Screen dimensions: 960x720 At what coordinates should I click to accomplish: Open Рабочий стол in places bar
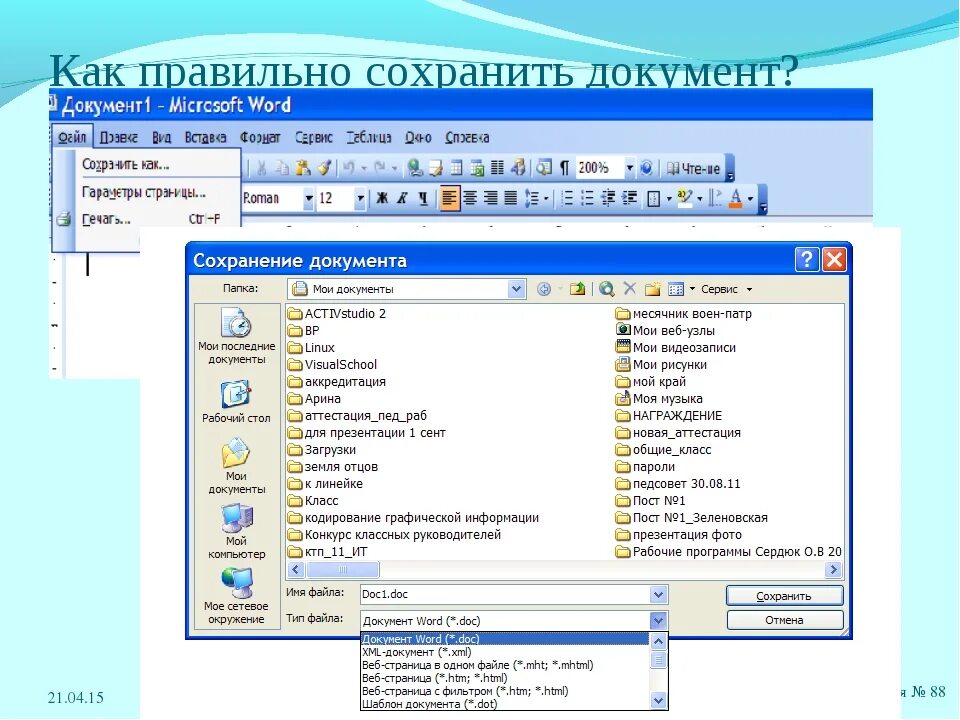point(236,402)
